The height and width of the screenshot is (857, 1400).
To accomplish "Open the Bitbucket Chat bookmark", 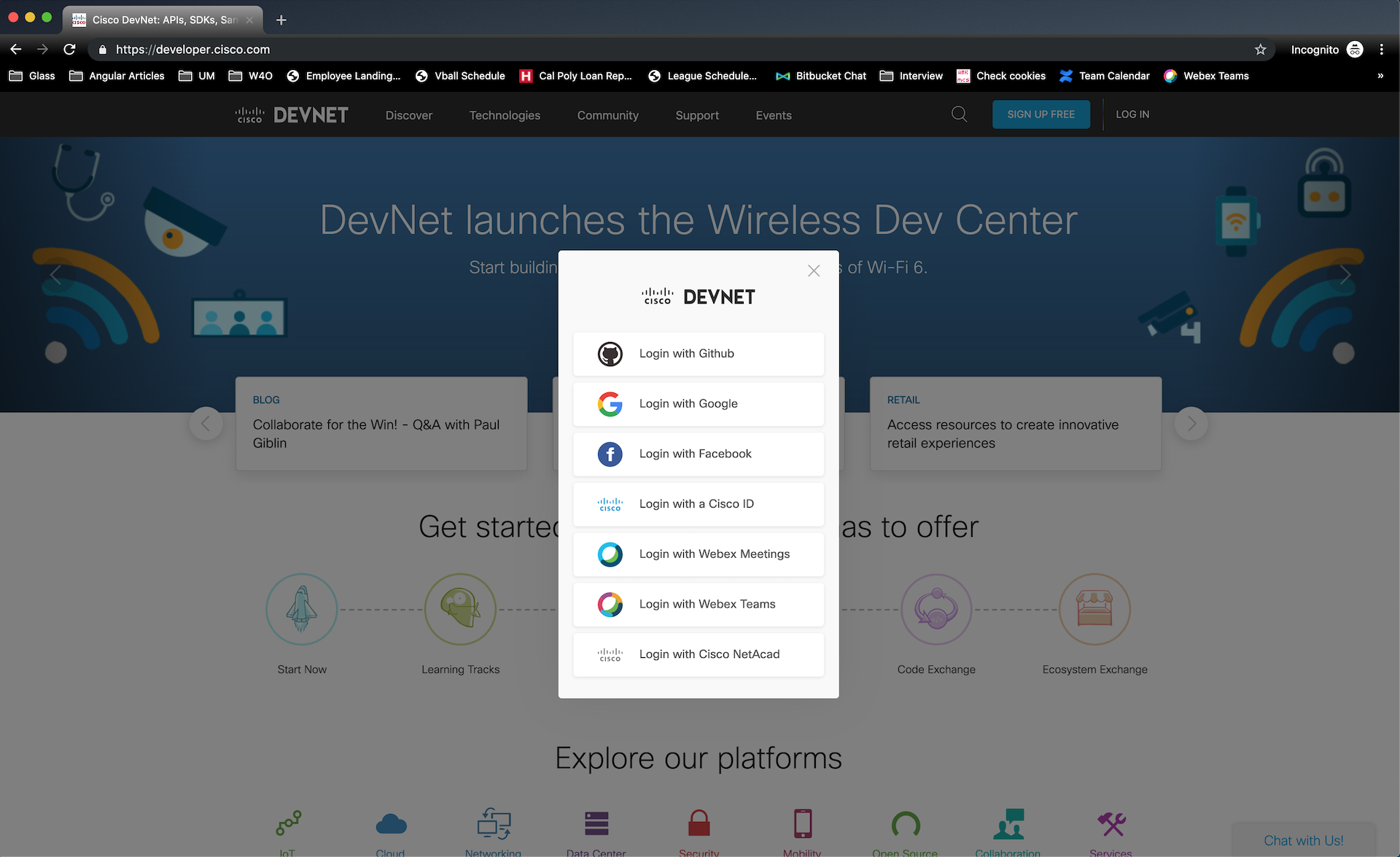I will click(821, 76).
